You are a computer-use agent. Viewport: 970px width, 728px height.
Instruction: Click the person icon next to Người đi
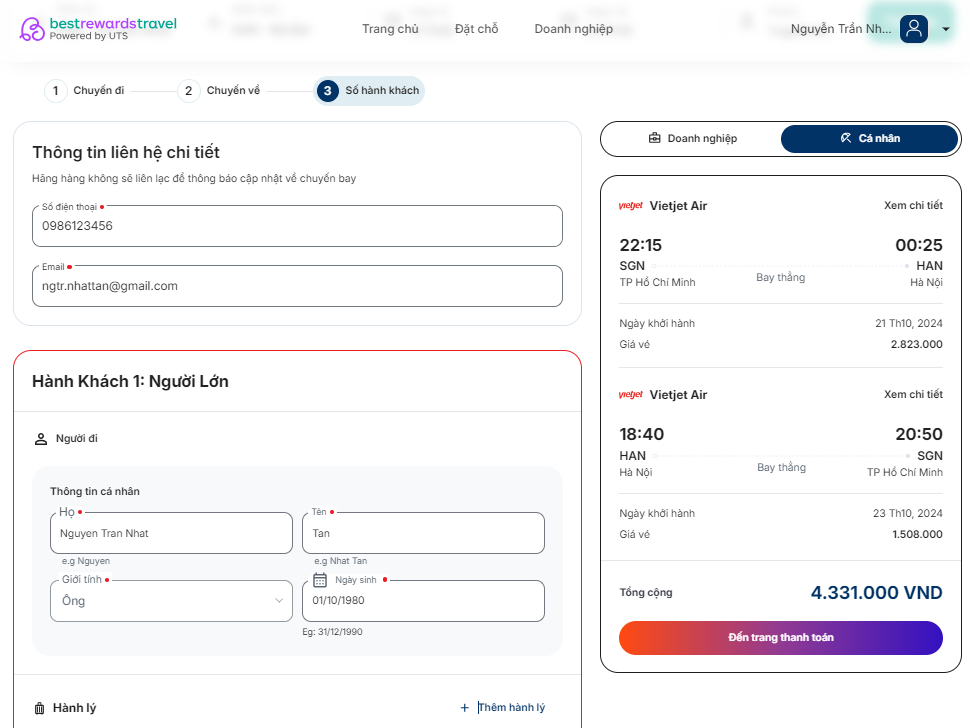click(x=41, y=439)
